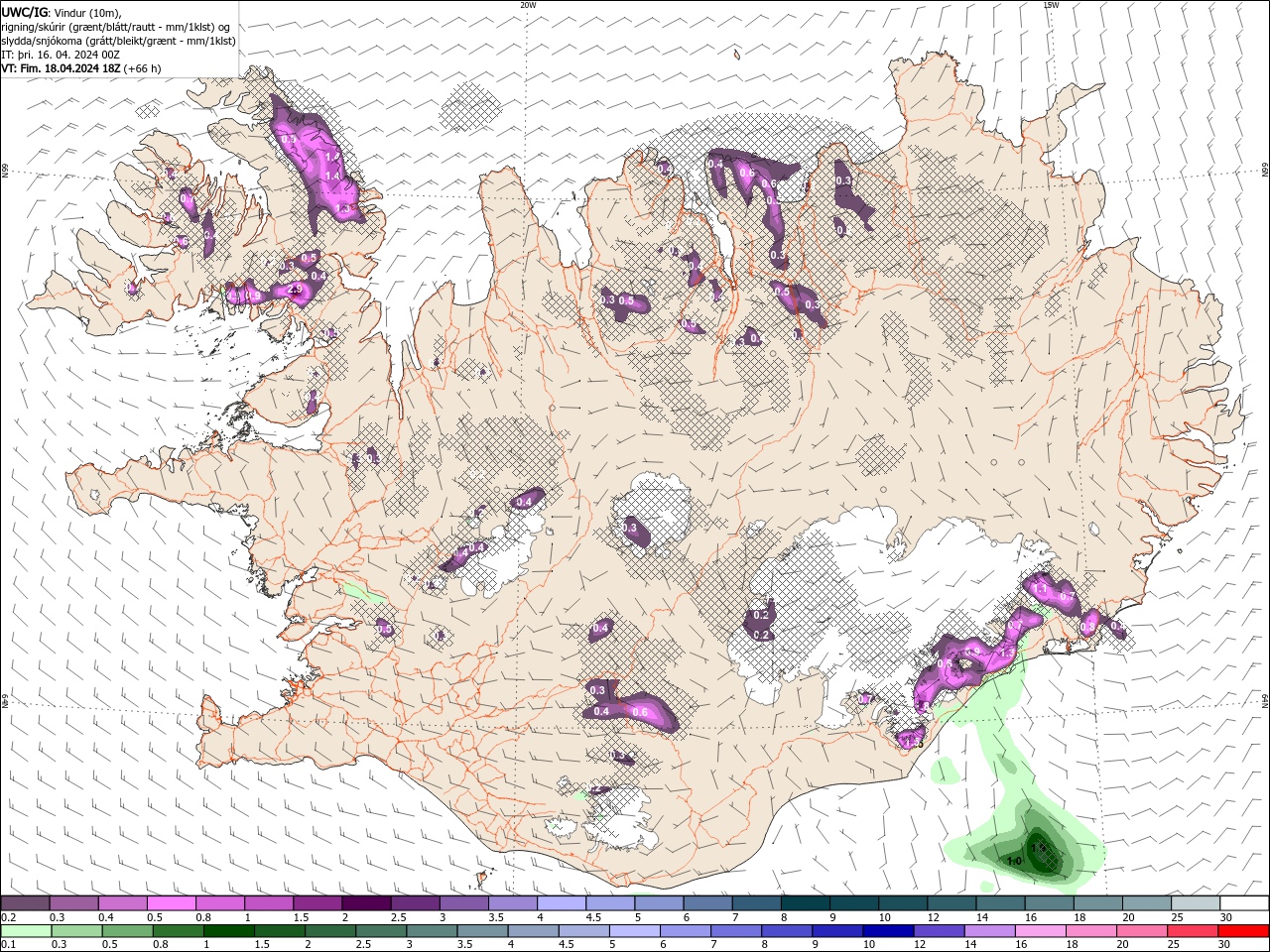This screenshot has width=1270, height=952.
Task: Click the '(+66 h)' forecast offset text
Action: click(x=143, y=68)
